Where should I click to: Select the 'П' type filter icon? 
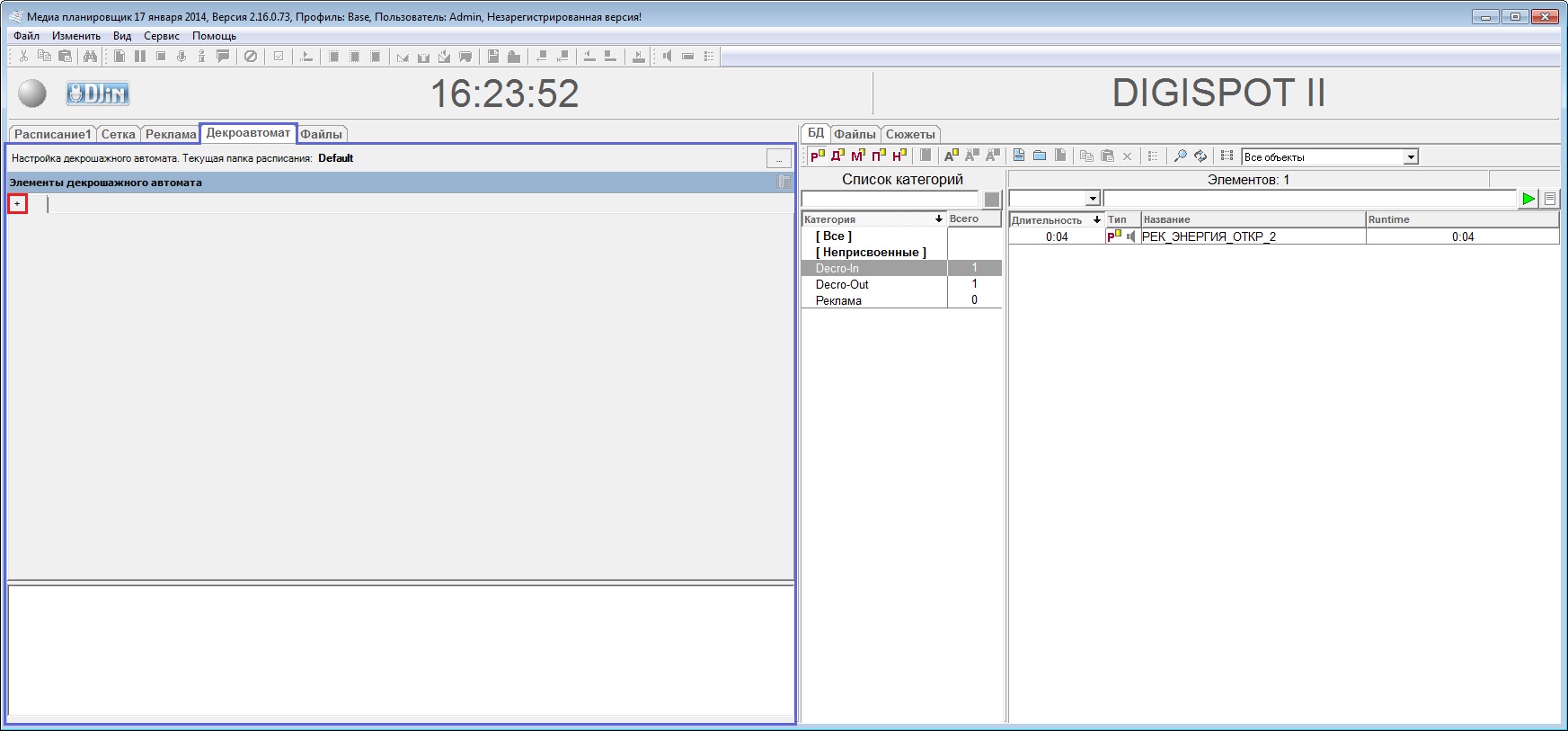[879, 156]
